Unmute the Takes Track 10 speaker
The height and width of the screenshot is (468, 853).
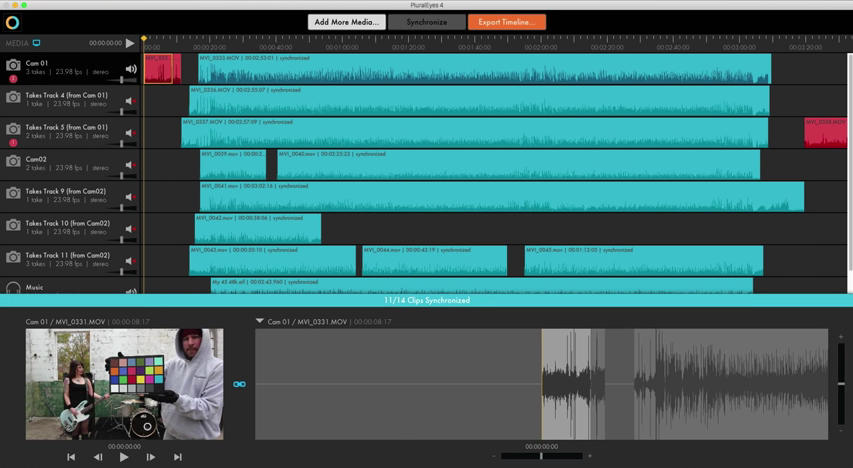pyautogui.click(x=131, y=229)
